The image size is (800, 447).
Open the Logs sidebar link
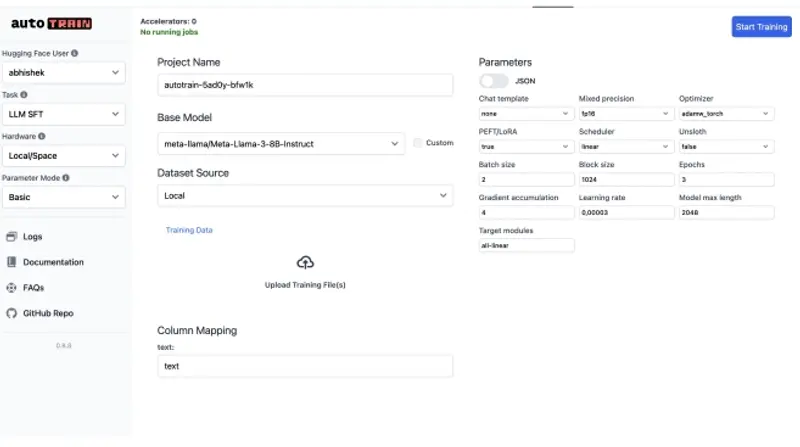32,237
